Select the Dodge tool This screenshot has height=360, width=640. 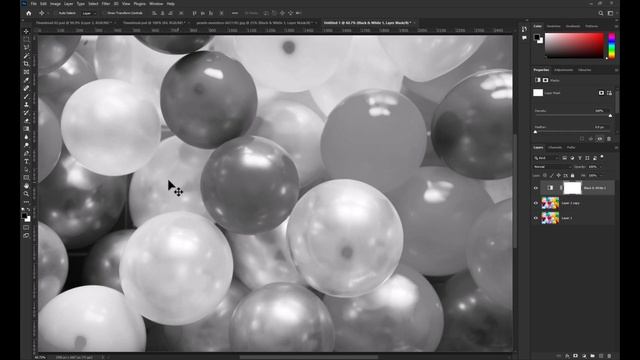27,145
